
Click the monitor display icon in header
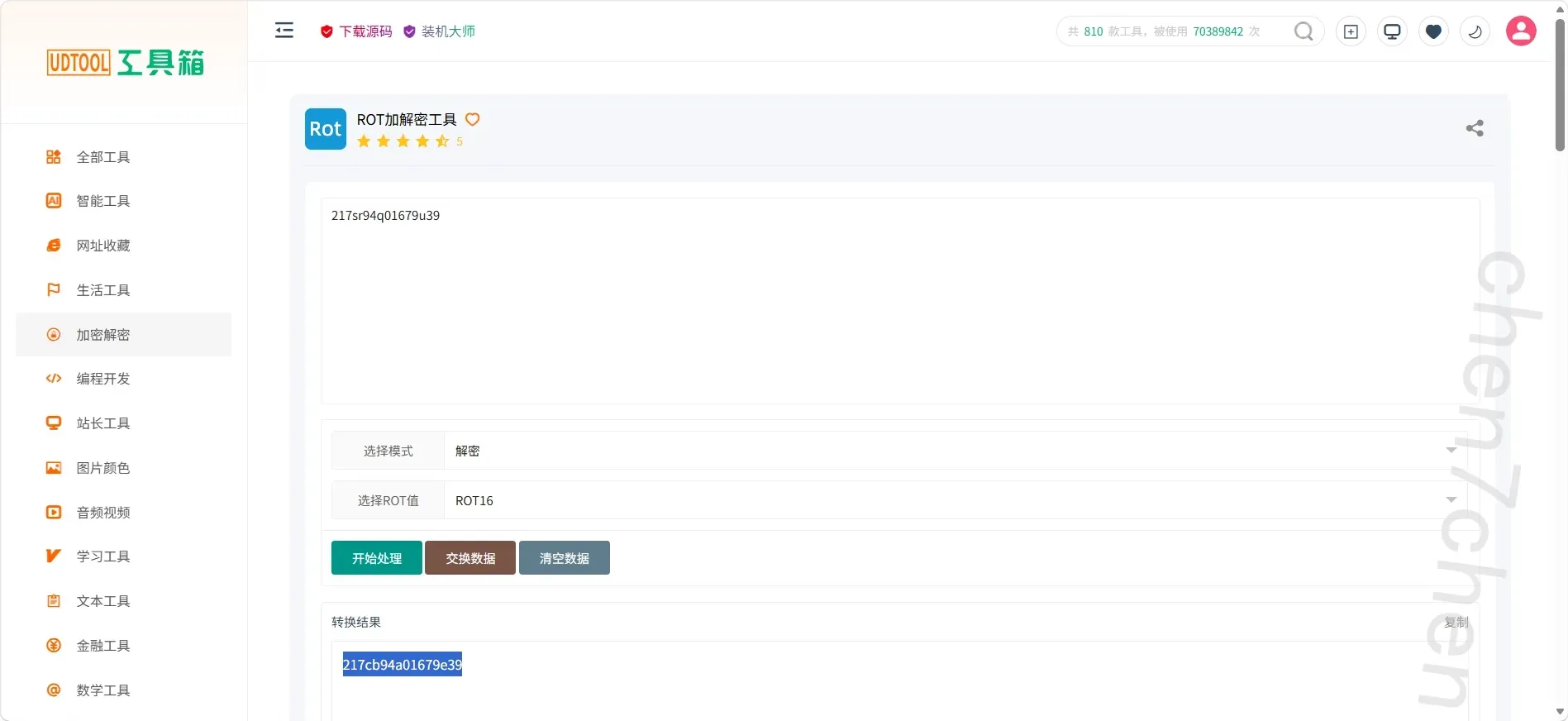[1392, 31]
